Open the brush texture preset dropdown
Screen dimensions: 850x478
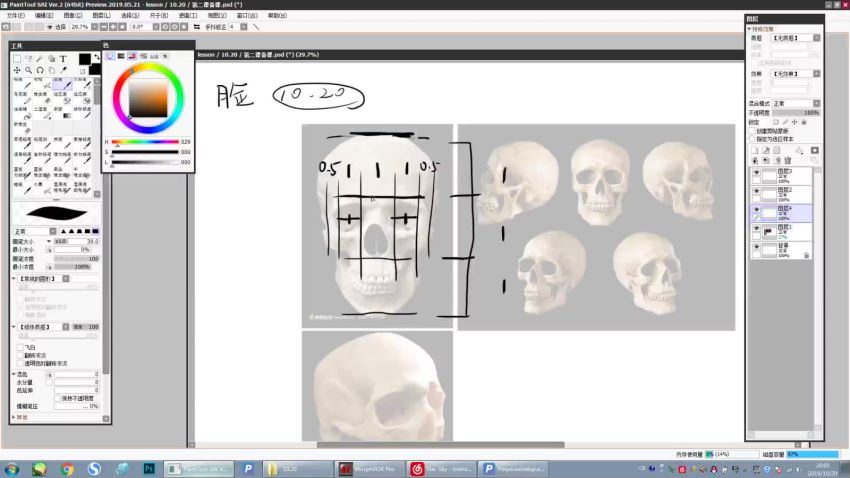tap(66, 327)
